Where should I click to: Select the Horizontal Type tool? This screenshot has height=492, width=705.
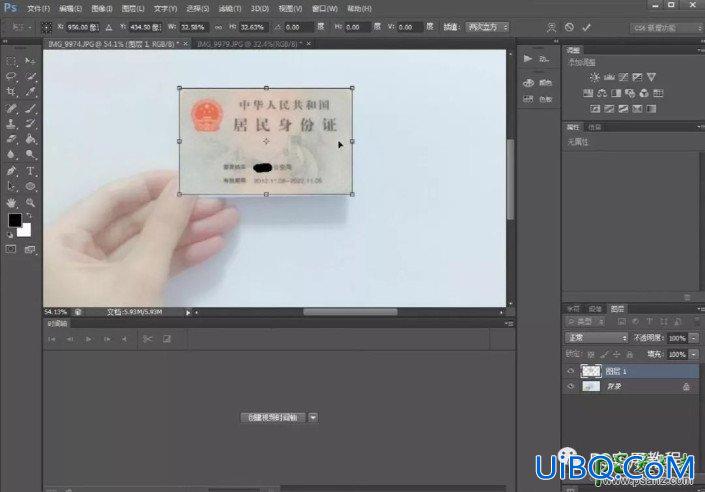point(30,170)
